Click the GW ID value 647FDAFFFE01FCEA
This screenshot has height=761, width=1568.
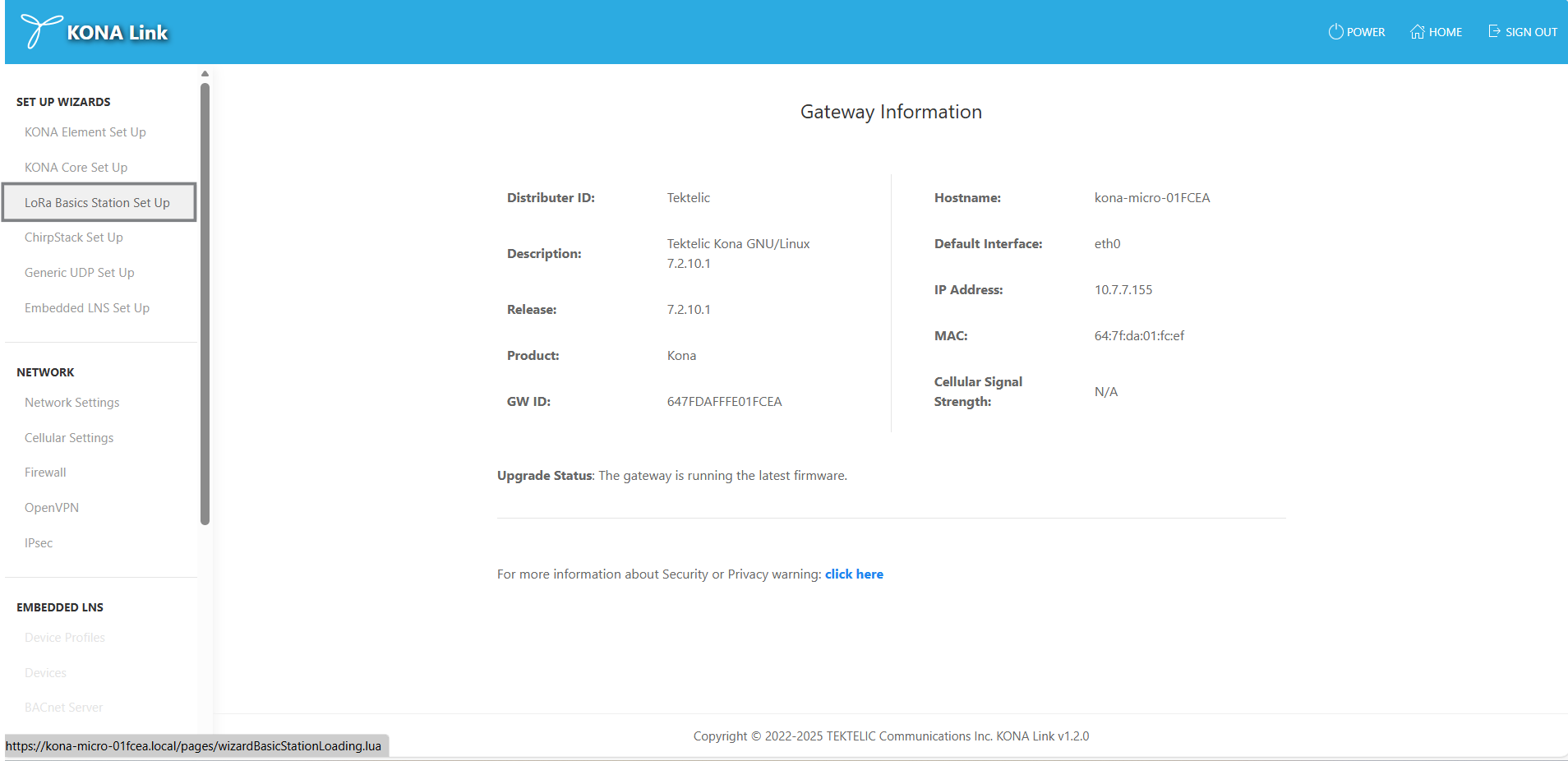724,402
